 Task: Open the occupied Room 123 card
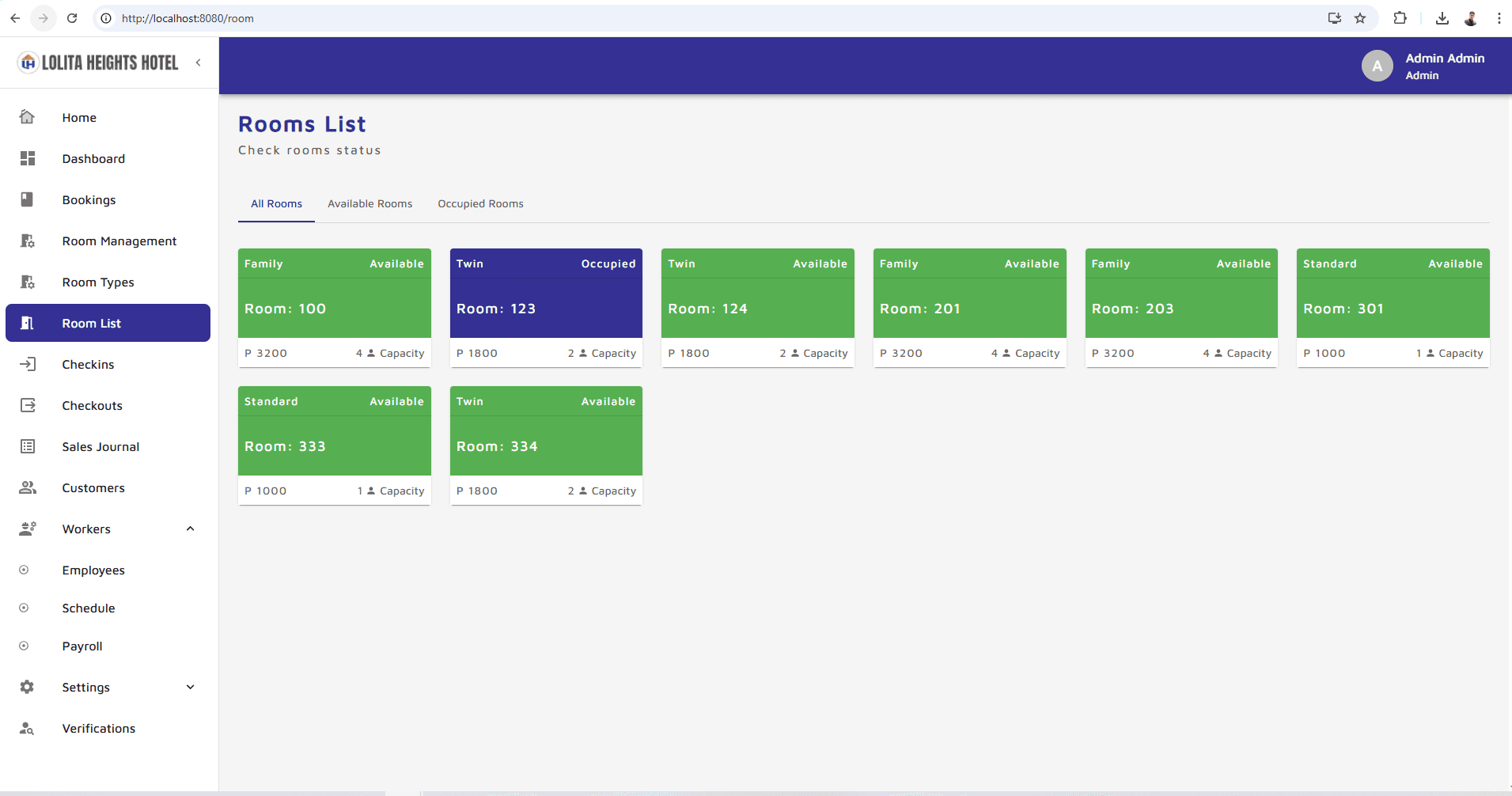pyautogui.click(x=546, y=308)
